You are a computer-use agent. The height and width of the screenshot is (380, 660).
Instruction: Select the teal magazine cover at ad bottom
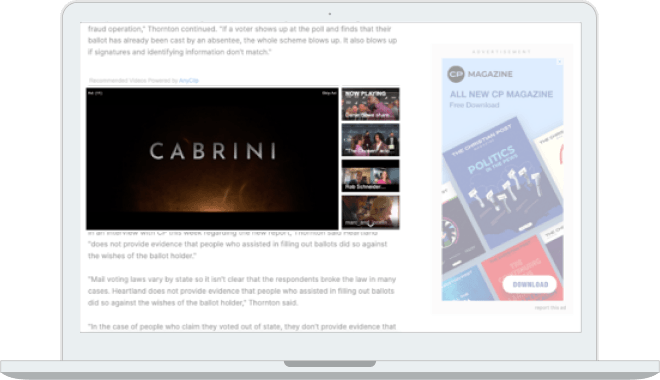[x=465, y=284]
